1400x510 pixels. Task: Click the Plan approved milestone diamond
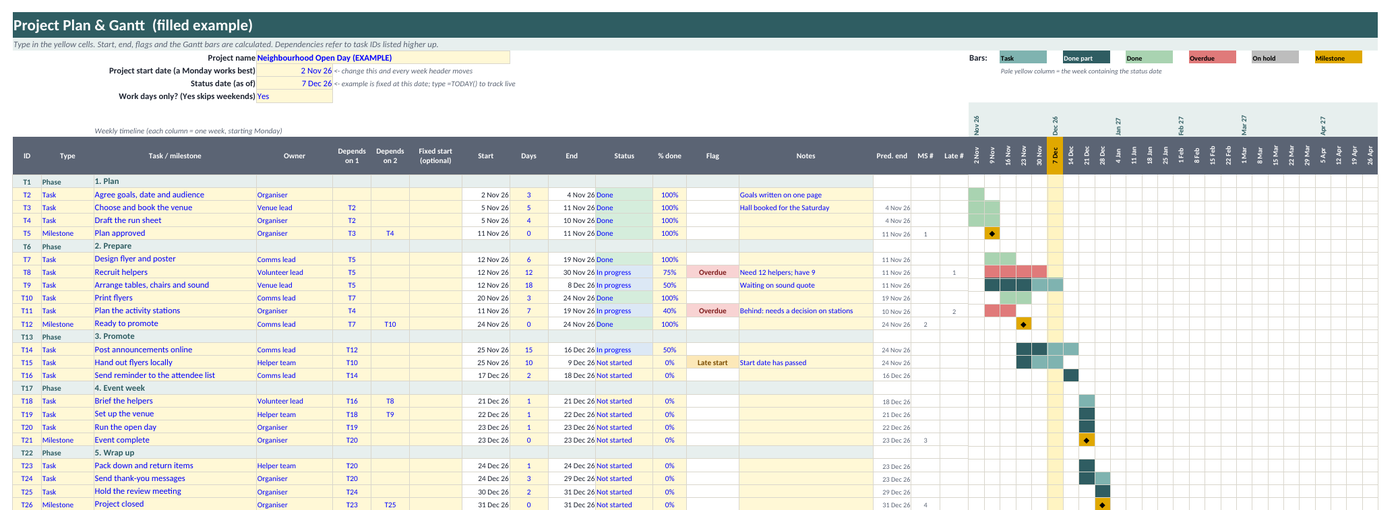992,233
